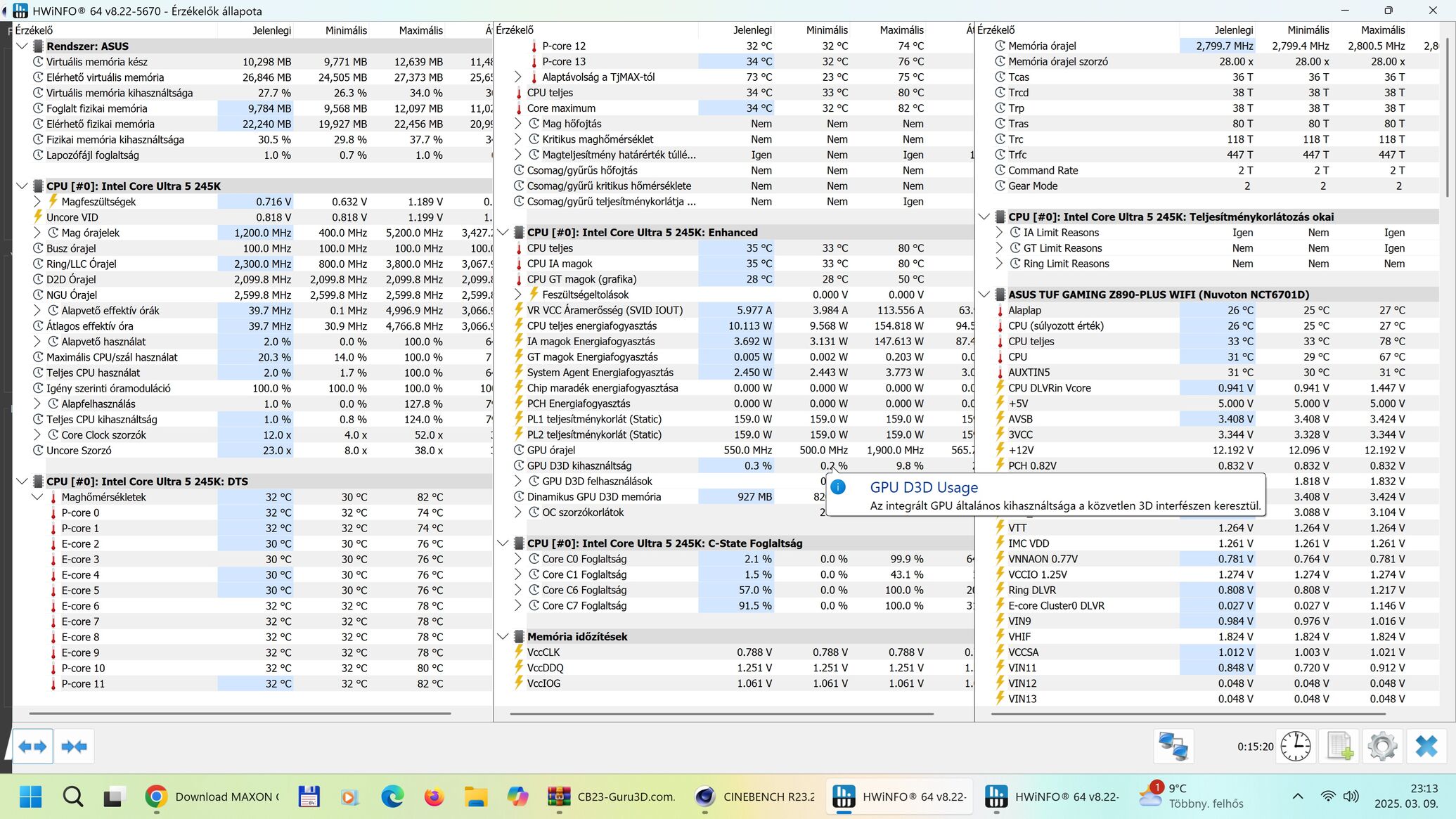The width and height of the screenshot is (1456, 819).
Task: Click the collapse panels arrows button
Action: [x=74, y=747]
